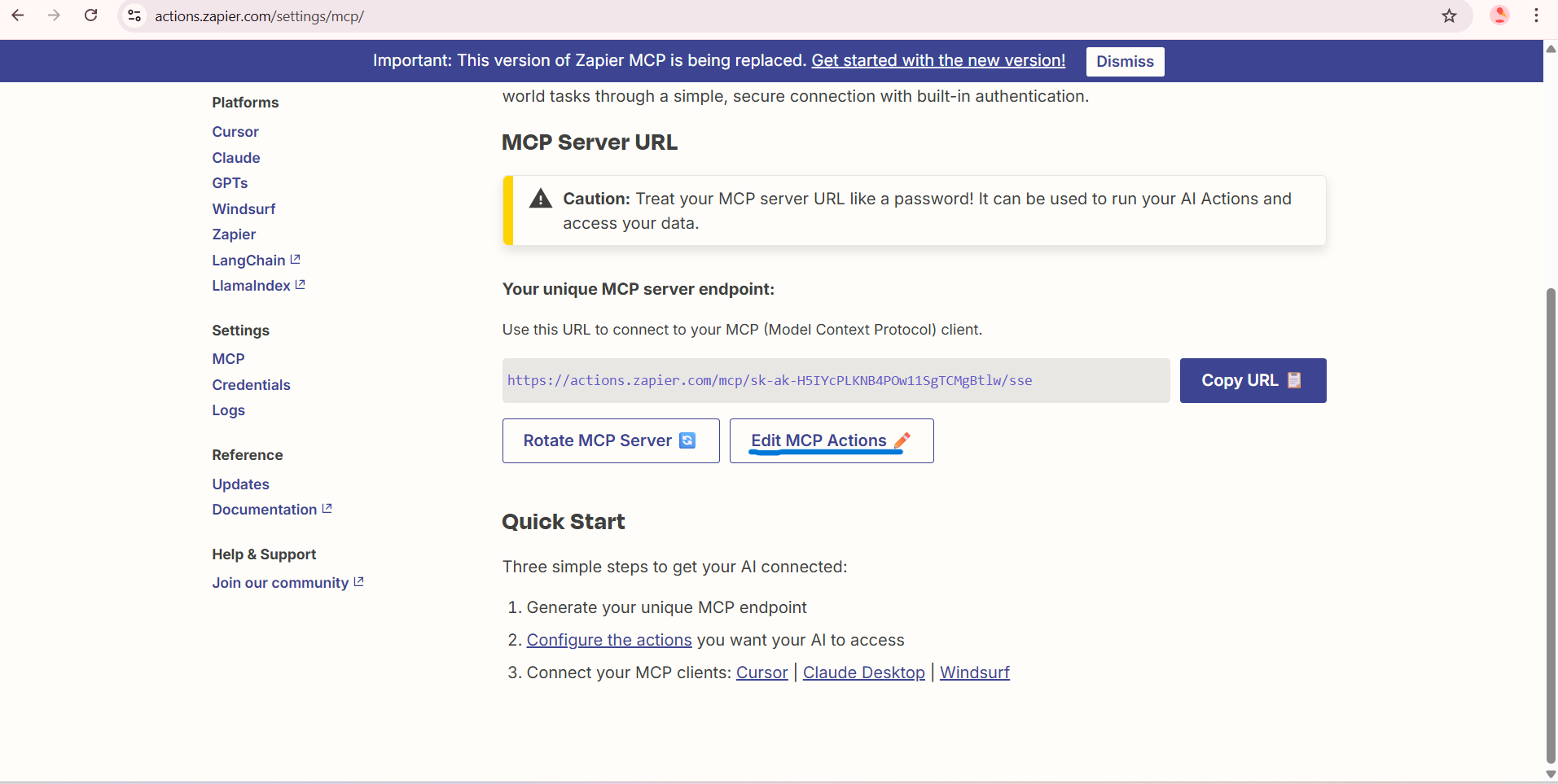The width and height of the screenshot is (1558, 784).
Task: Click the MCP server endpoint URL field
Action: [835, 380]
